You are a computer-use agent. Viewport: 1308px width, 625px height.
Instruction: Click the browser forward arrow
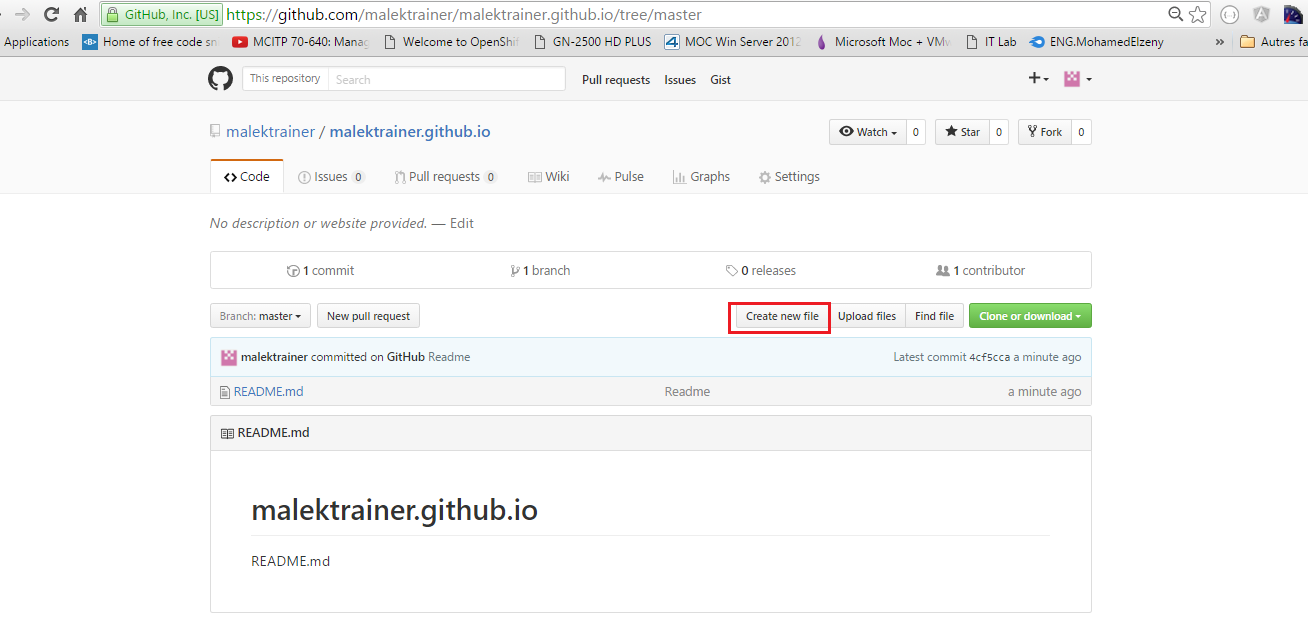[22, 15]
